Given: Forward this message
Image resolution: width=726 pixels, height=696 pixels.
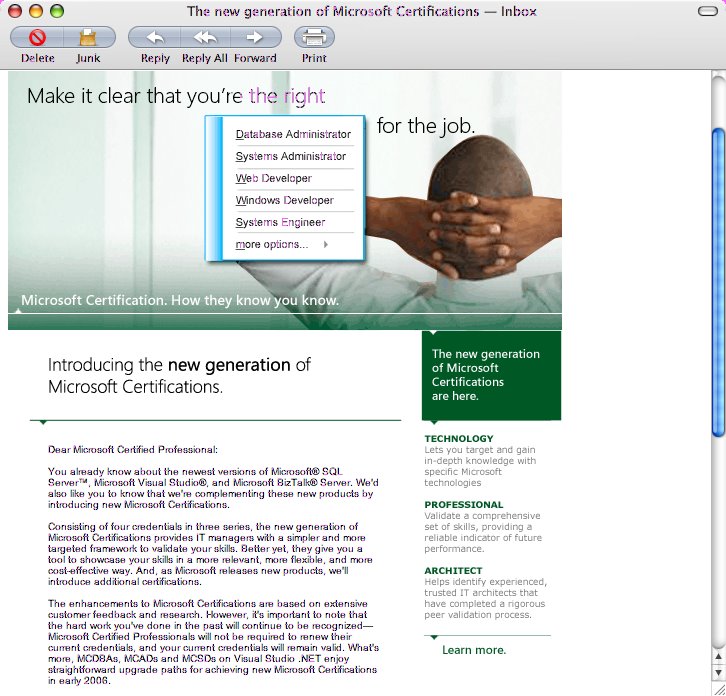Looking at the screenshot, I should [255, 38].
